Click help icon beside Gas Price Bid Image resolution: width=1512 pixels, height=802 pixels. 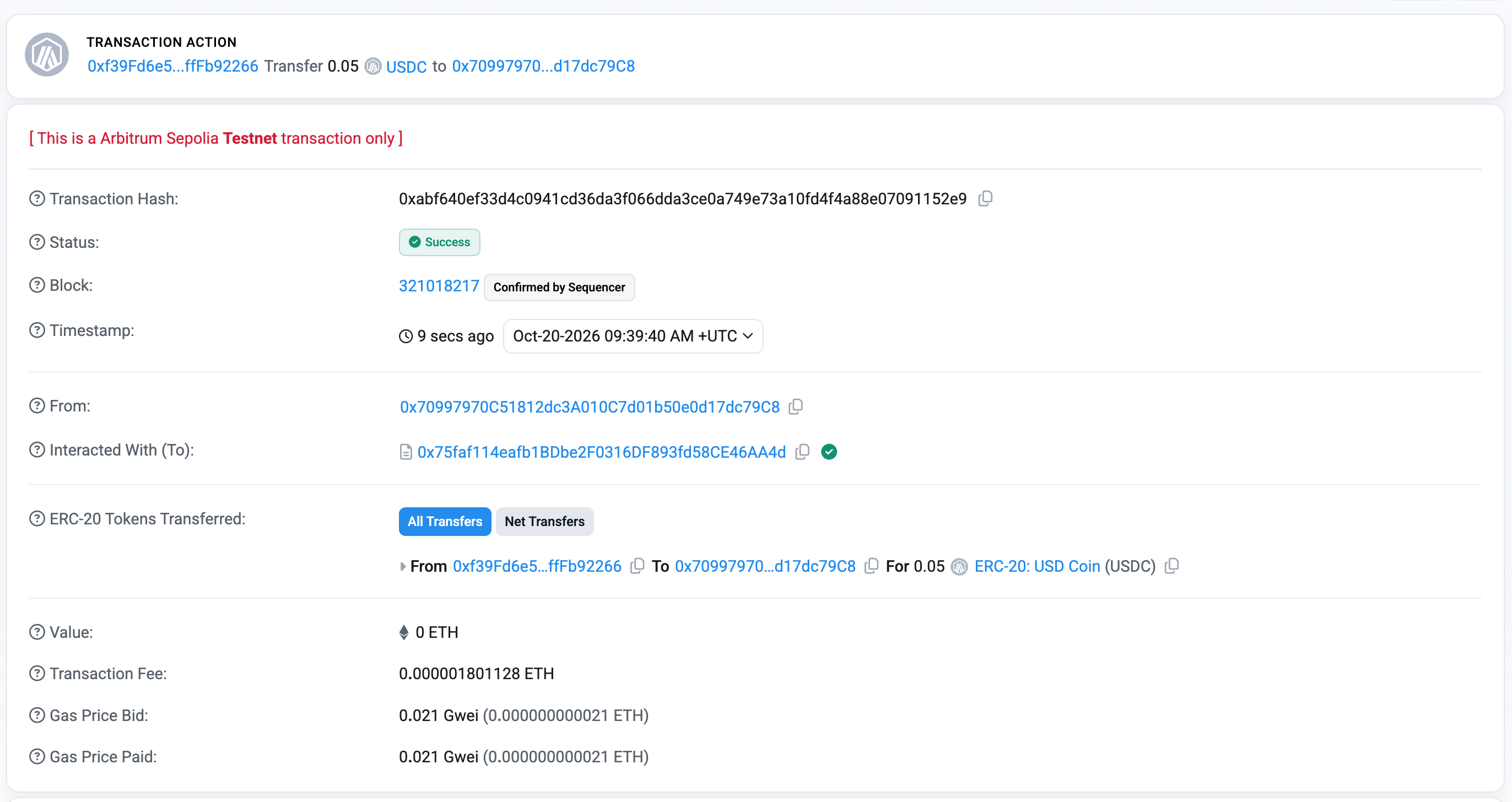click(37, 716)
